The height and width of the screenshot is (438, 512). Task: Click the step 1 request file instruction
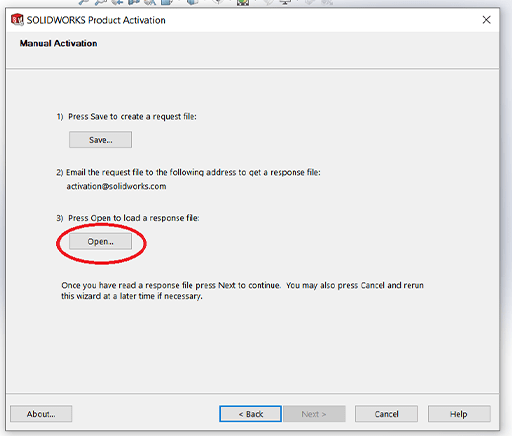126,117
